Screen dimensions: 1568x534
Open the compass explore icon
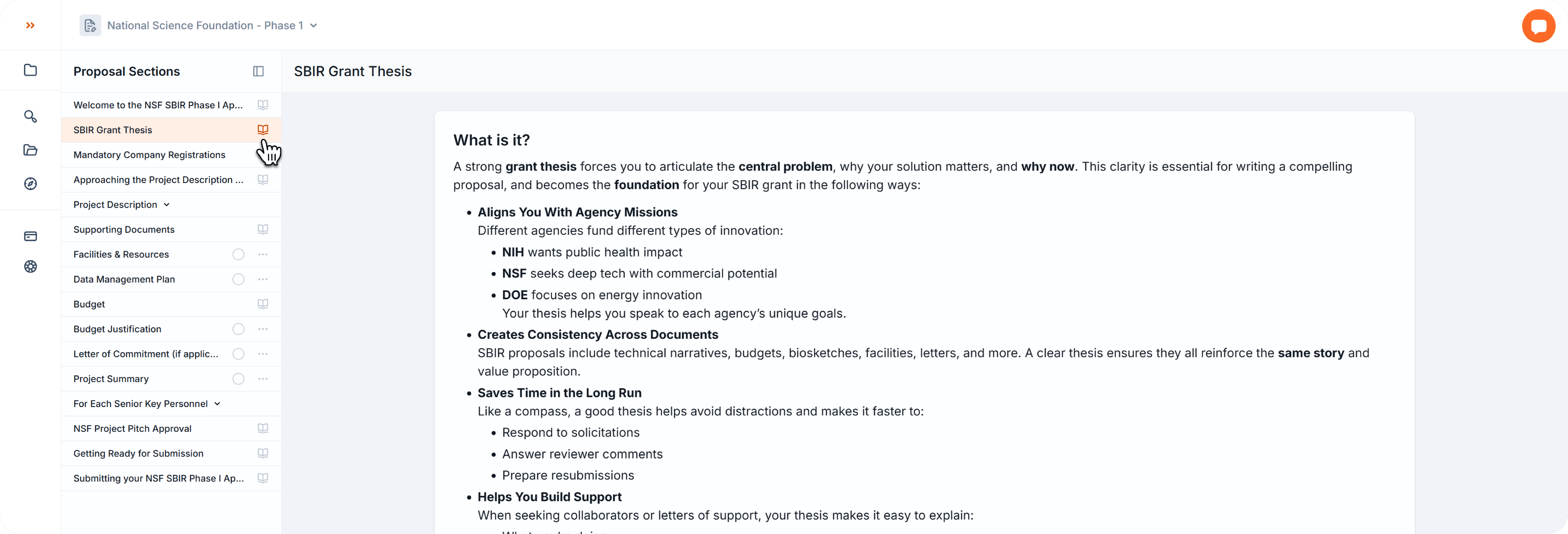click(x=31, y=184)
